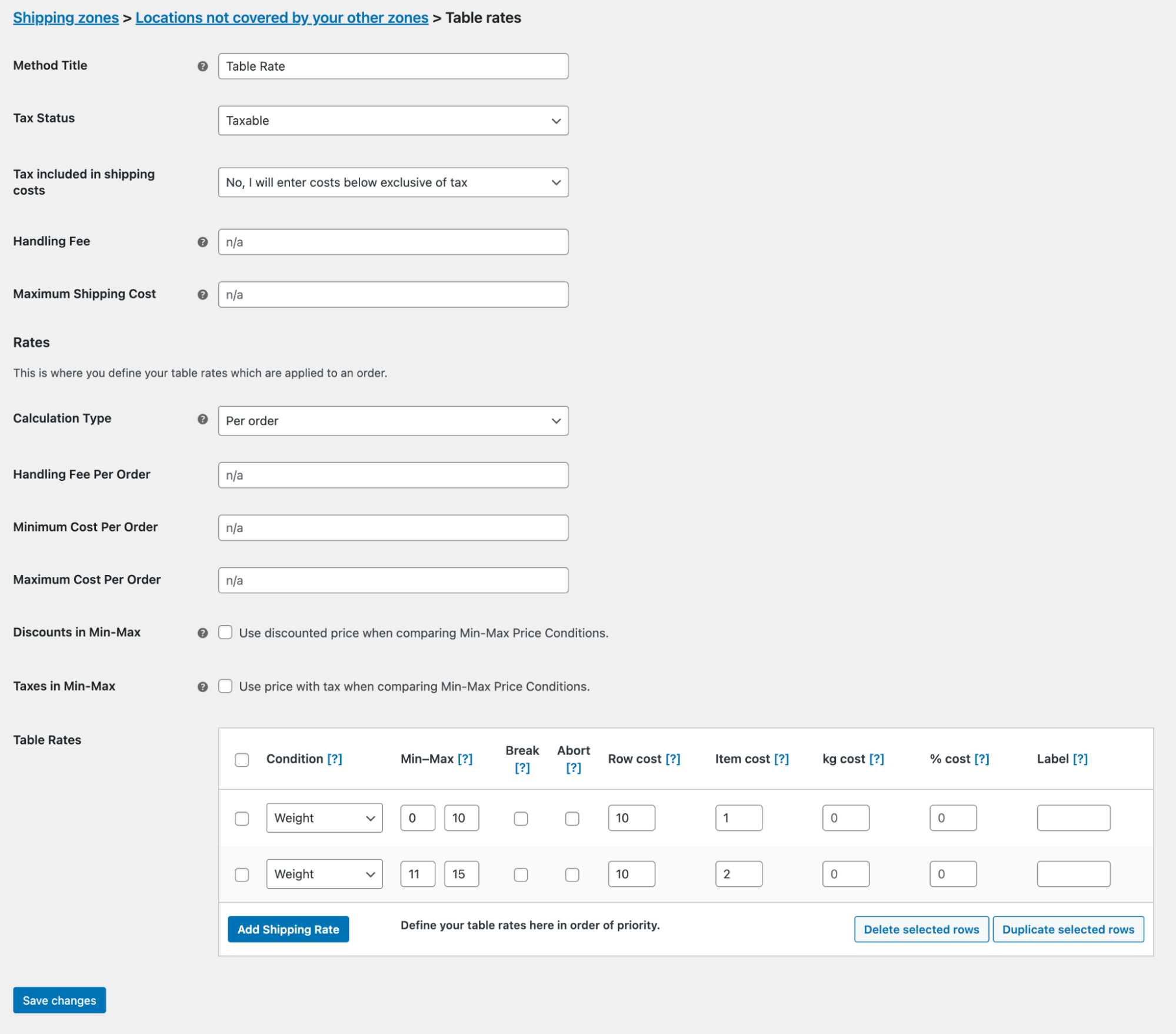Expand the Calculation Type dropdown

[x=392, y=421]
